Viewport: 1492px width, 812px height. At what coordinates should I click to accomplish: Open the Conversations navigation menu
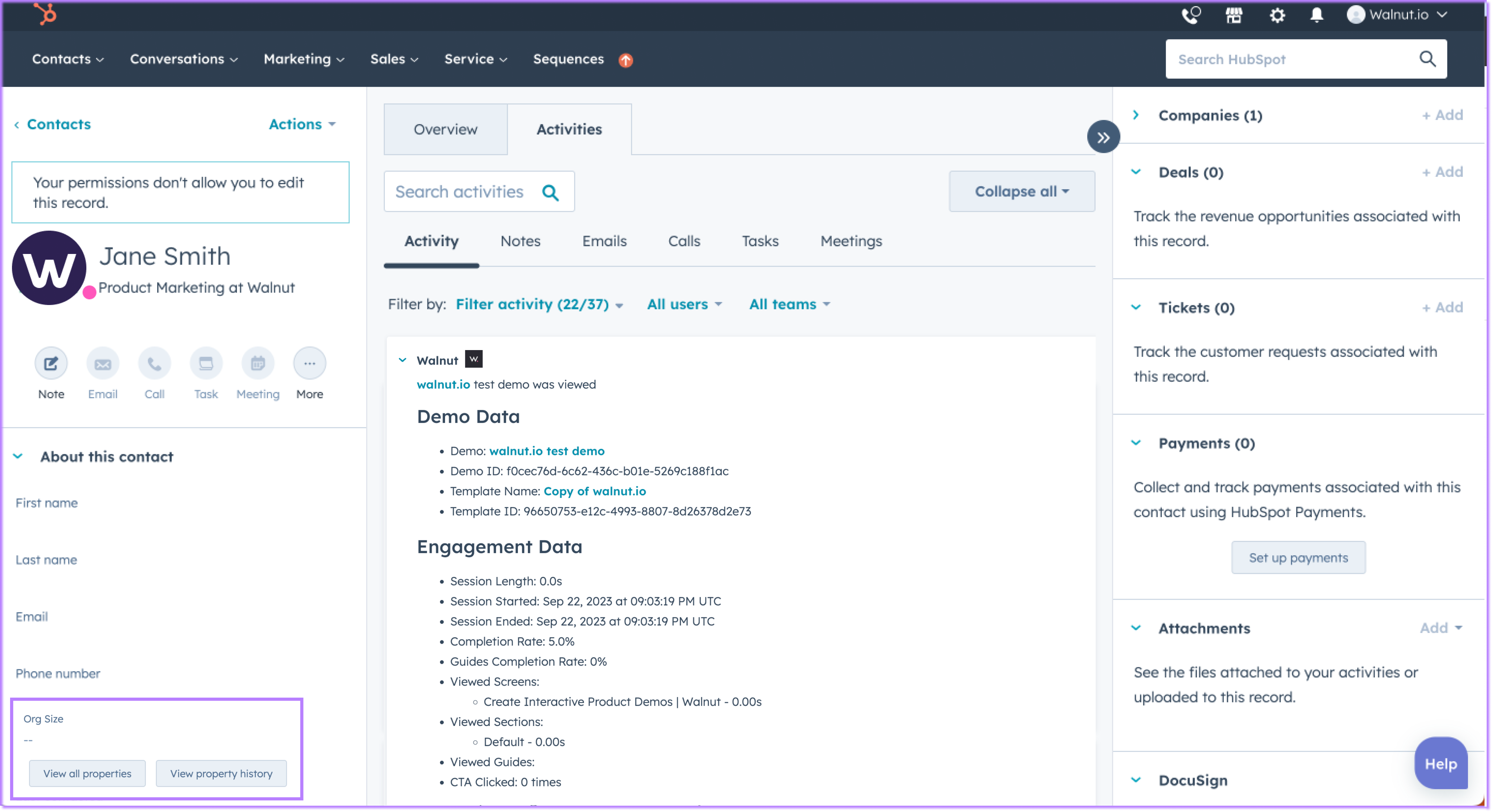pyautogui.click(x=184, y=59)
